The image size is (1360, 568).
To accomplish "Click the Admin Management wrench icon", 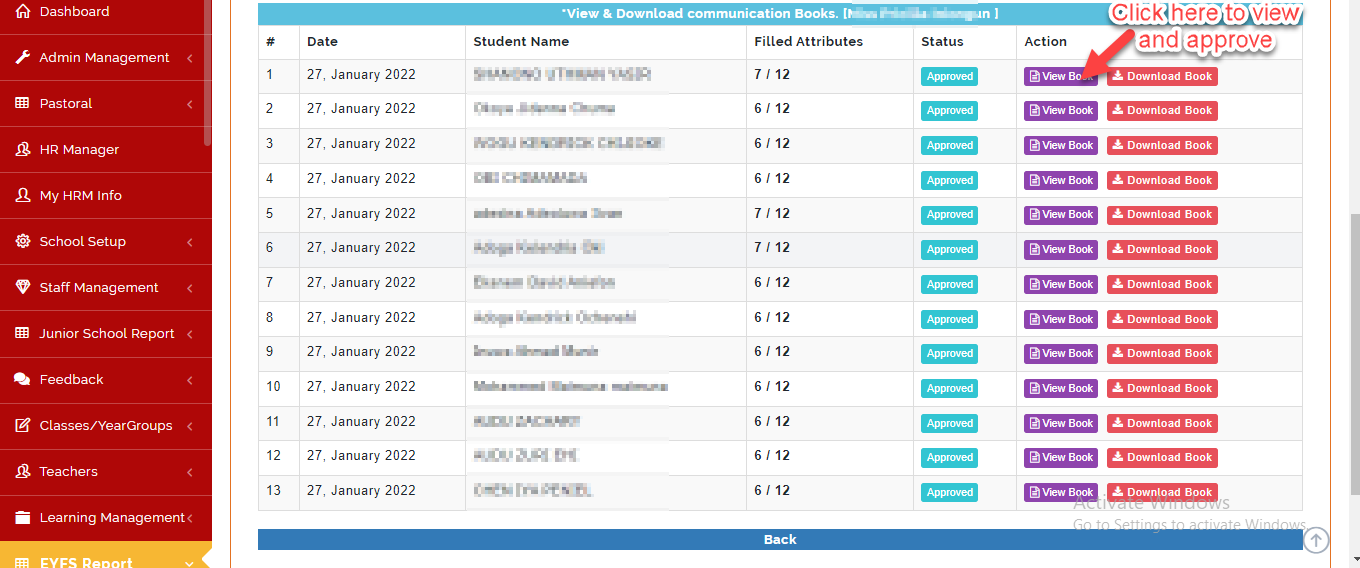I will 23,57.
